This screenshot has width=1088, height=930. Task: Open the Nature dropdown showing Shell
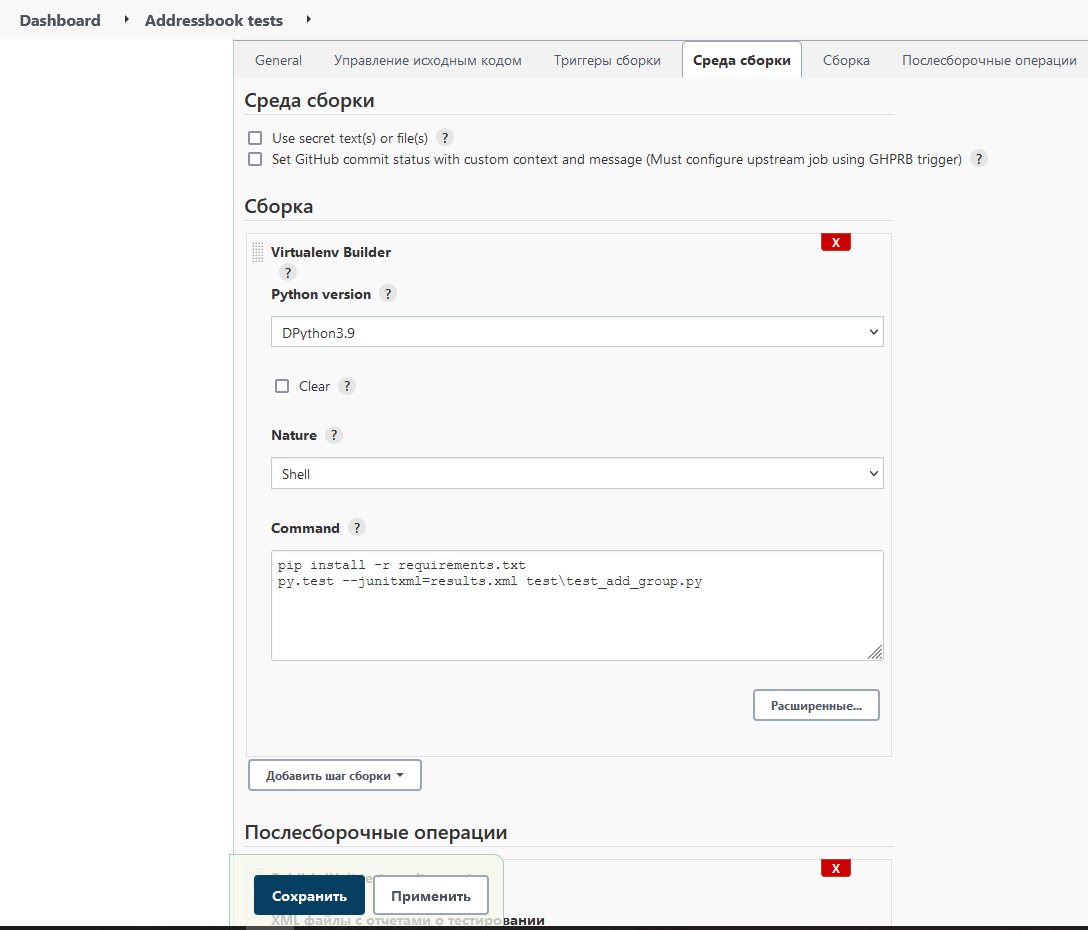[x=577, y=472]
